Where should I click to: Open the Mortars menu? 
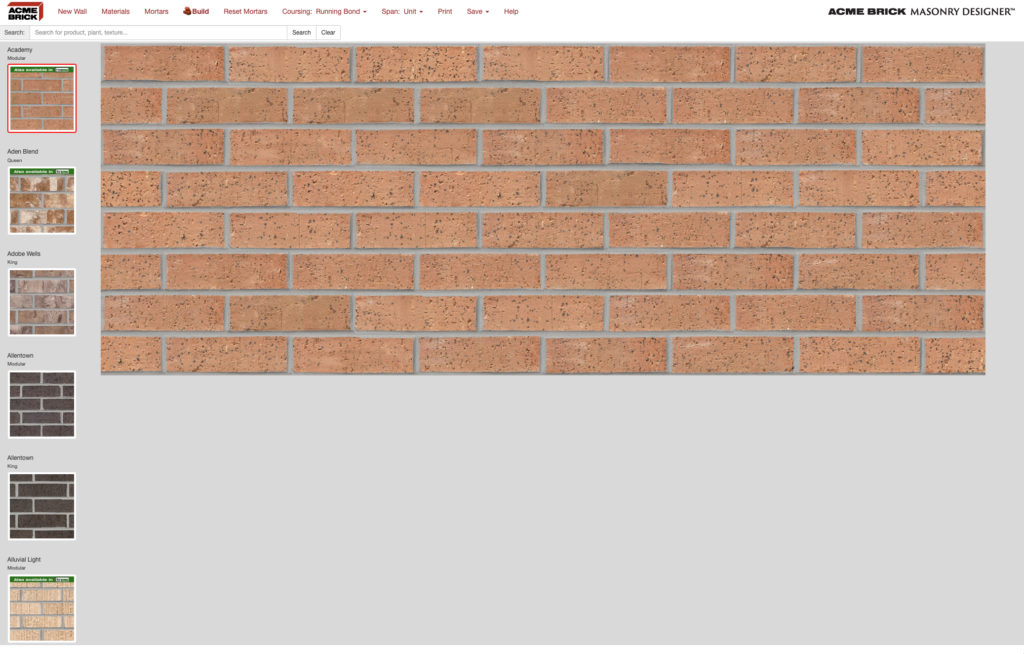click(x=156, y=11)
